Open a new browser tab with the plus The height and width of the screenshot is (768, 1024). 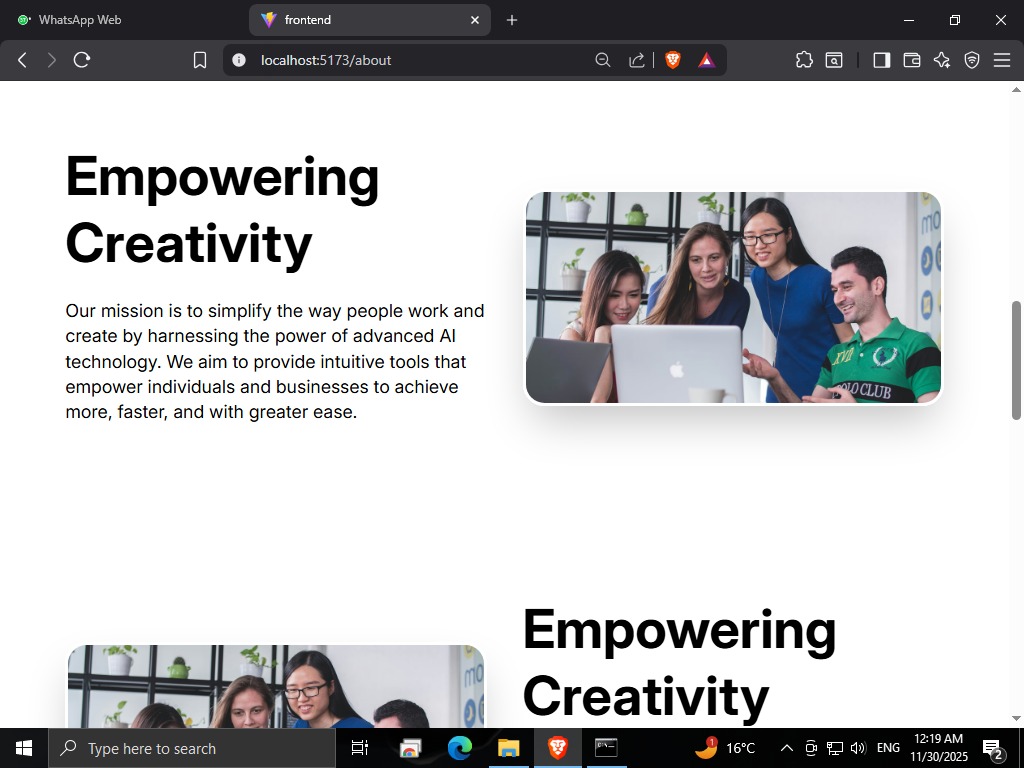pyautogui.click(x=512, y=20)
